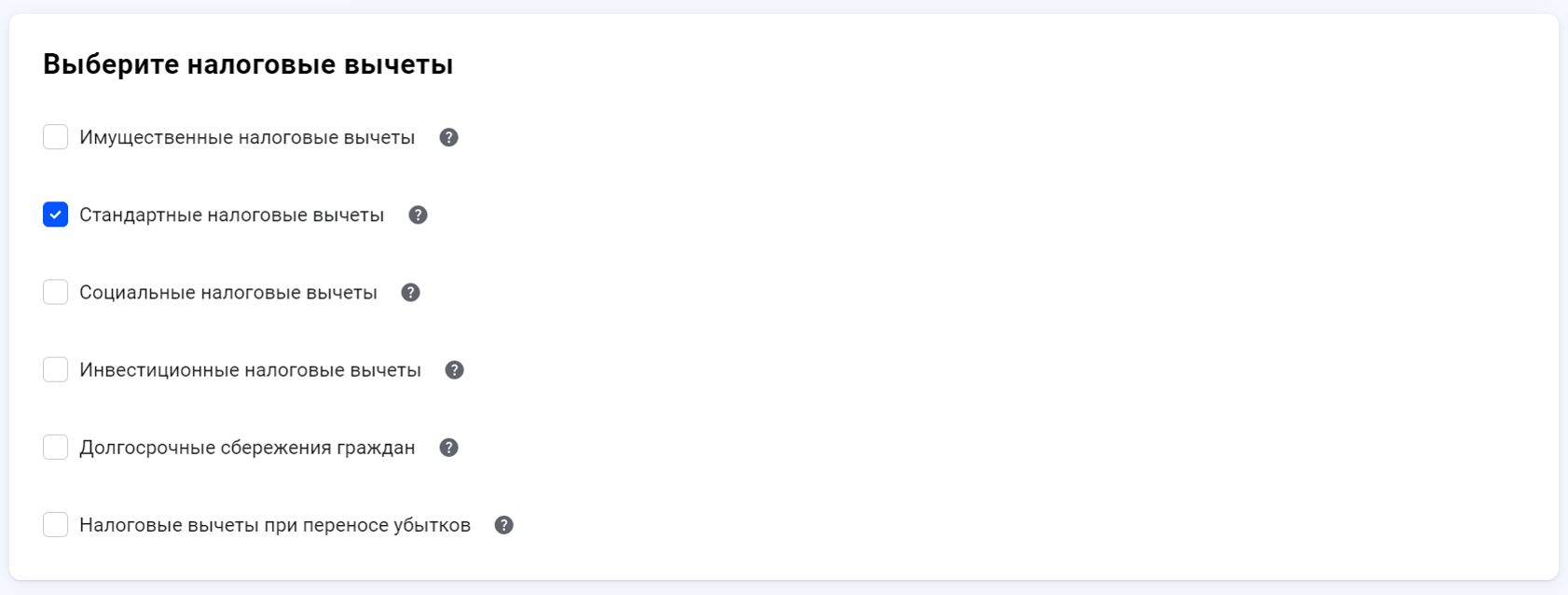
Task: Click the Стандартные налоговые вычеты label text
Action: click(x=231, y=214)
